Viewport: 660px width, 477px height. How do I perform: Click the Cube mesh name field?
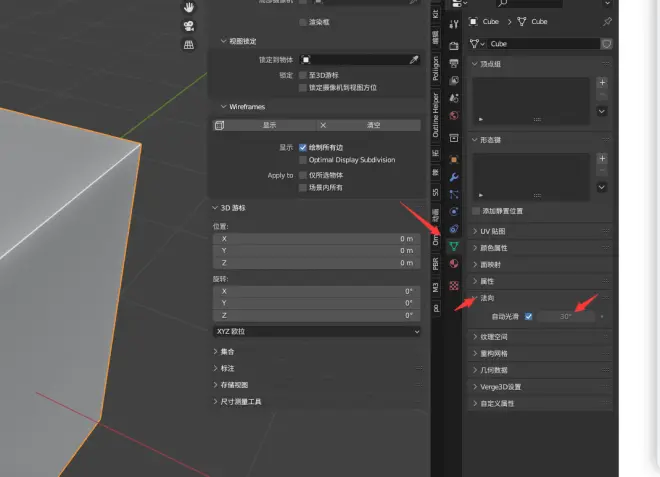[x=543, y=44]
